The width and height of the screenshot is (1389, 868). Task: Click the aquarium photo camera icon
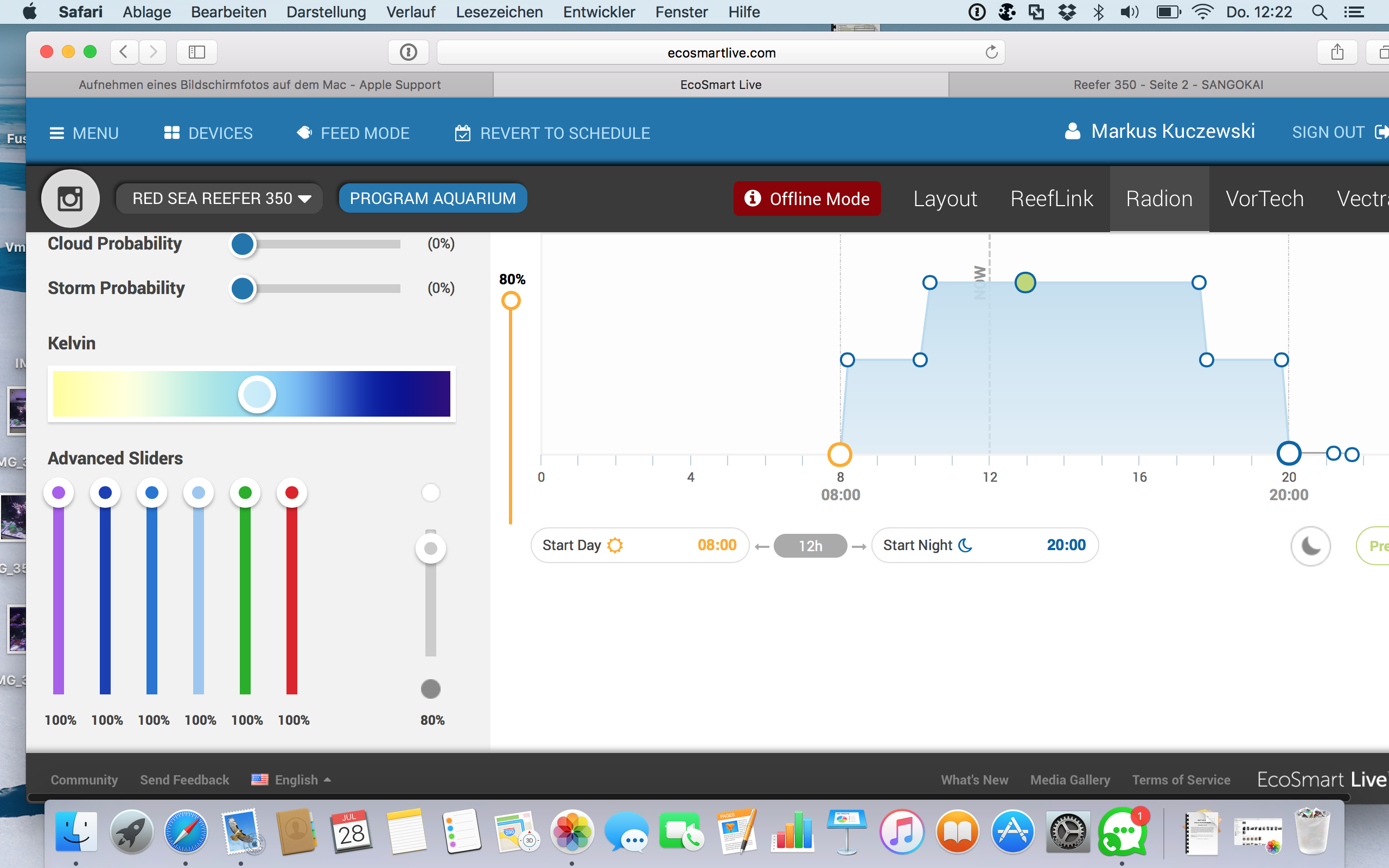click(x=70, y=199)
